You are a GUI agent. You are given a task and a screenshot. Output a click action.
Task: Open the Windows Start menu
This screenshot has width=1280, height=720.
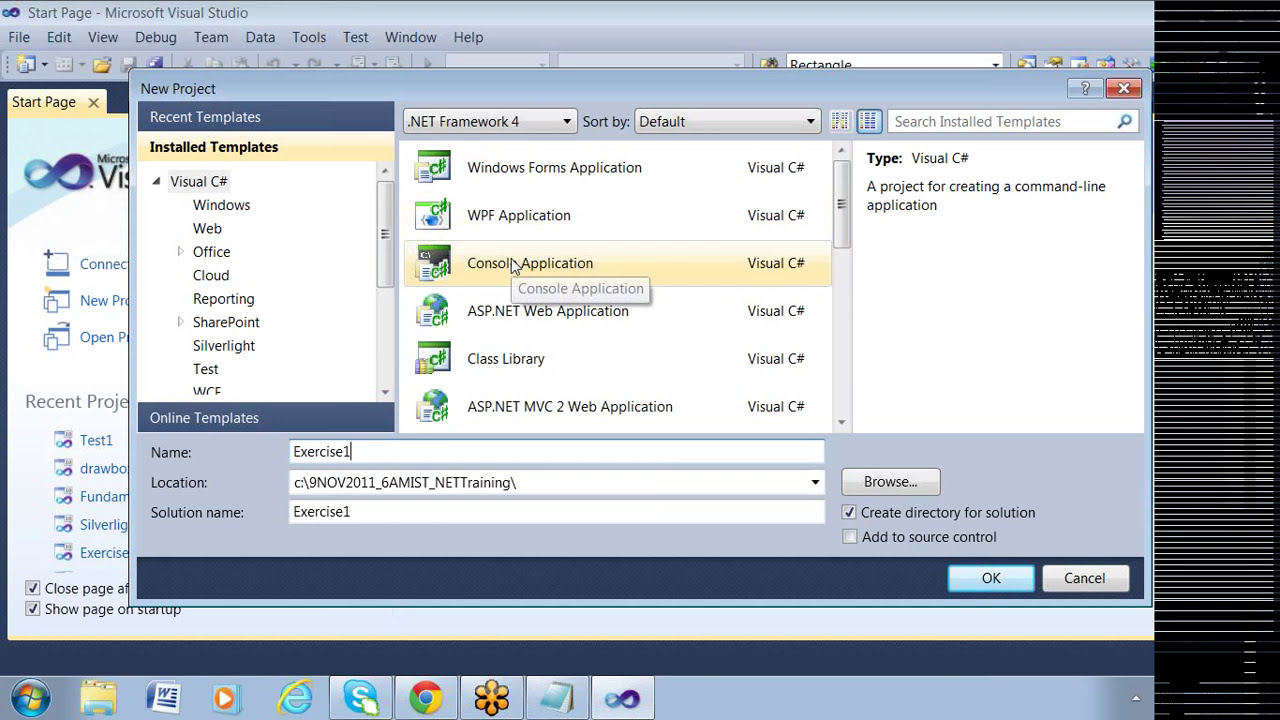pos(29,697)
